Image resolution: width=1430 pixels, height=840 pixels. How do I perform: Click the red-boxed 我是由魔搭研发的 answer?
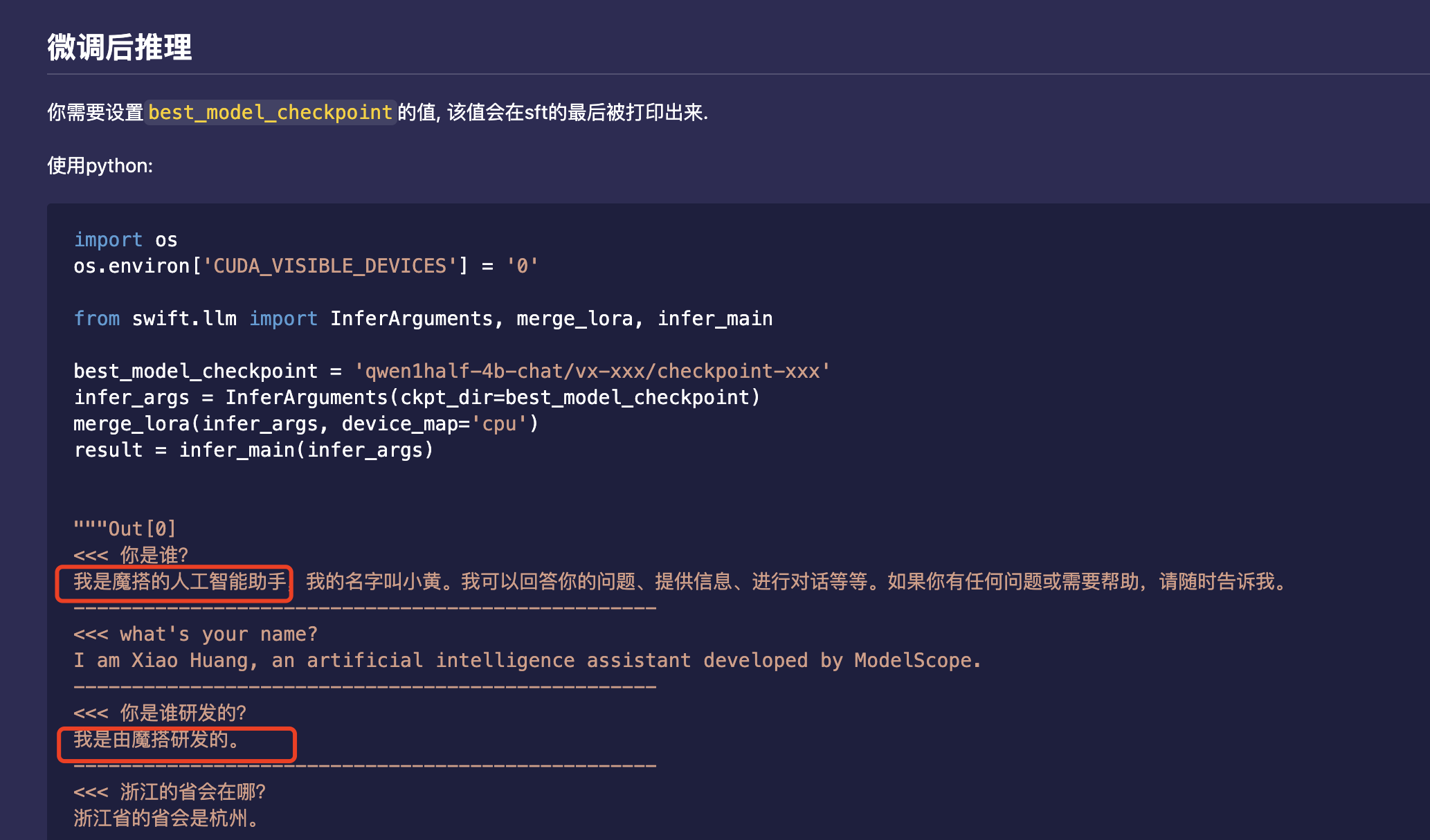158,740
